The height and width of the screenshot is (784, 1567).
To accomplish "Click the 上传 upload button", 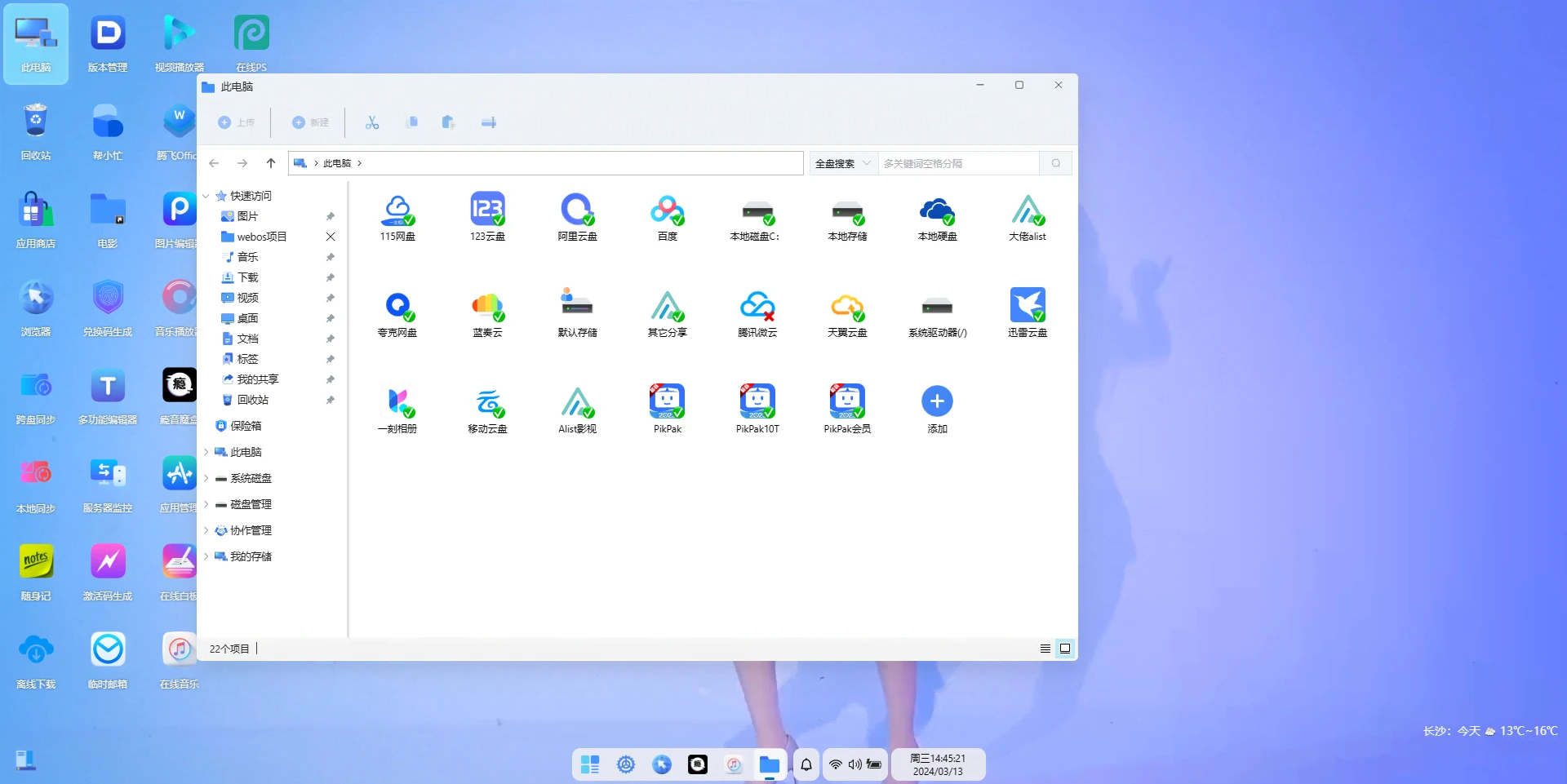I will tap(237, 122).
